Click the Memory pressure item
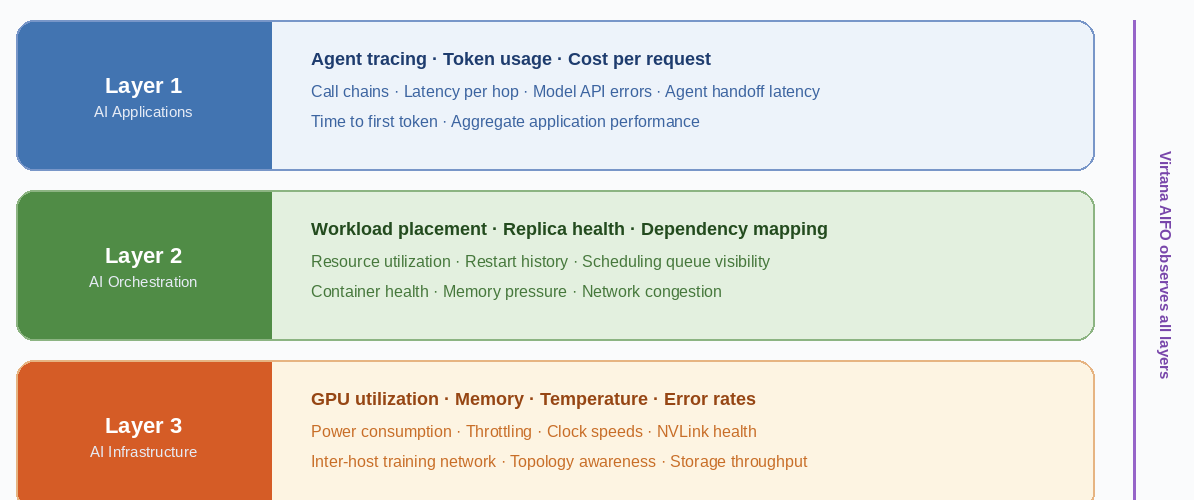The height and width of the screenshot is (500, 1194). (x=504, y=291)
